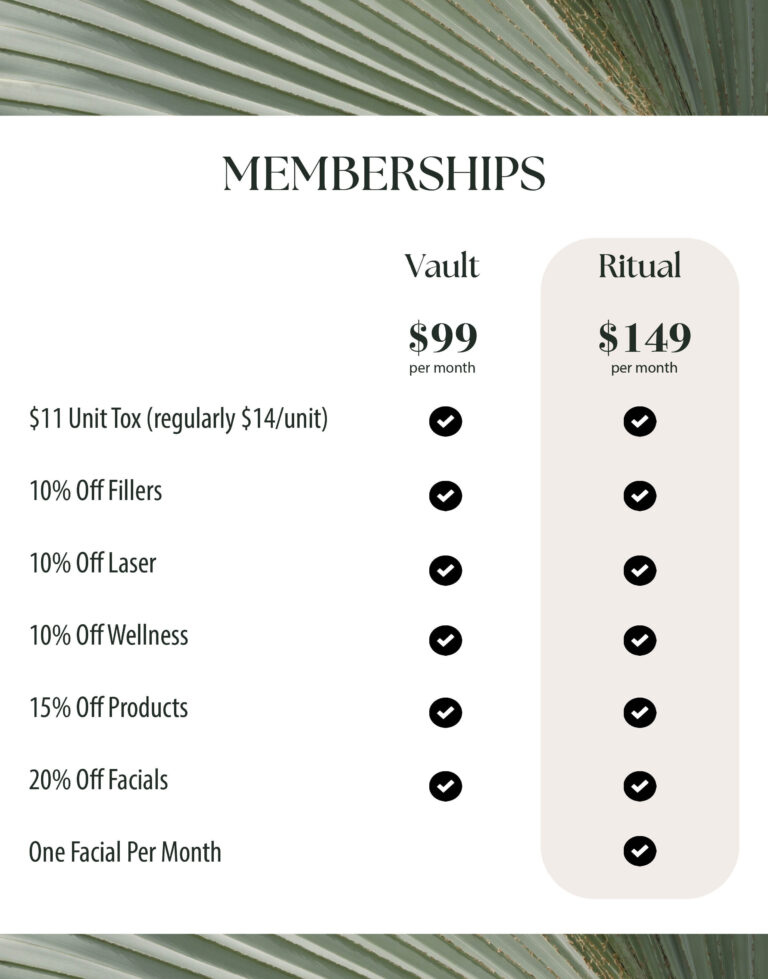Image resolution: width=768 pixels, height=979 pixels.
Task: Click Ritual checkmark for 10% Off Wellness
Action: [x=639, y=640]
